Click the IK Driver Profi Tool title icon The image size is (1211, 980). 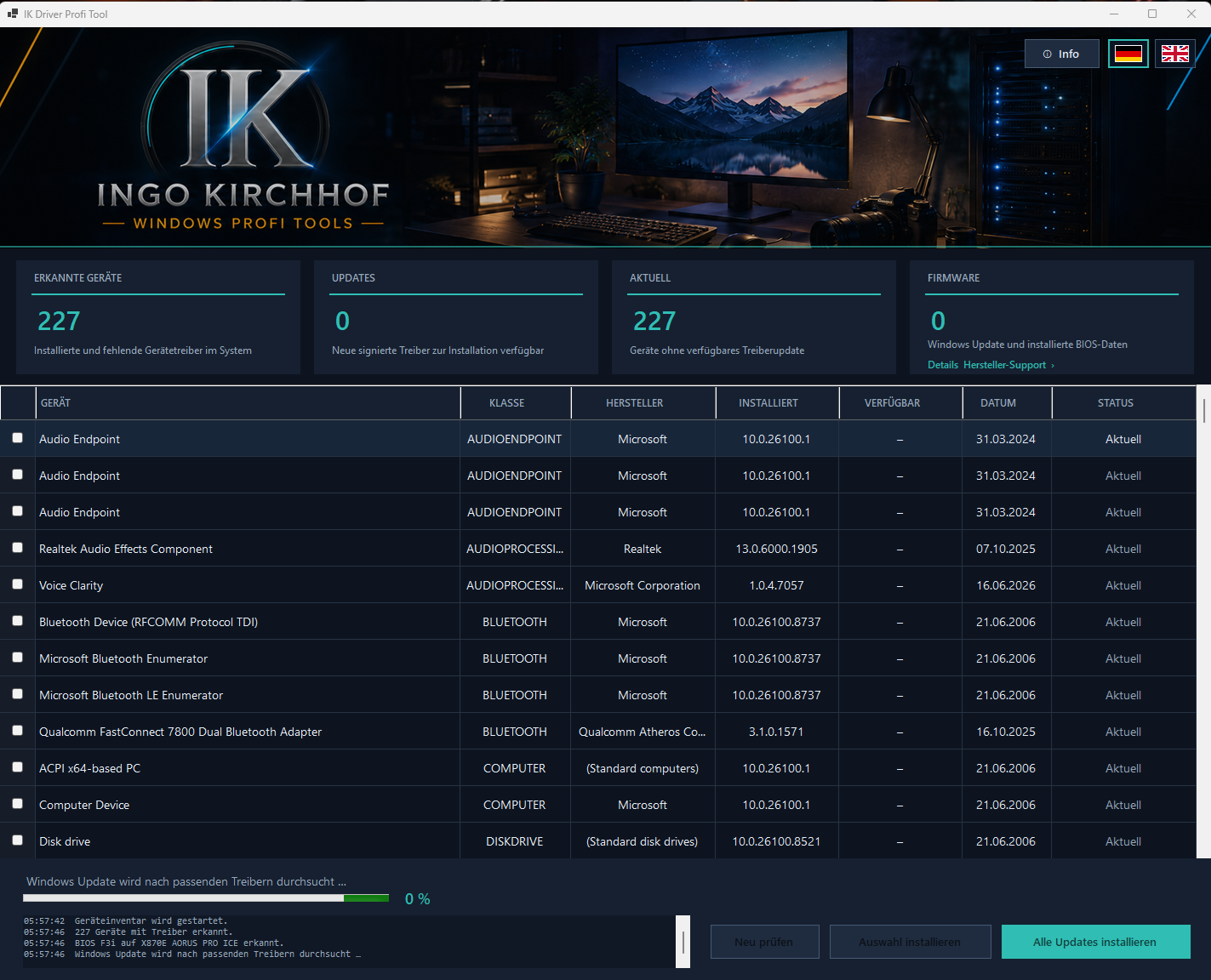(x=13, y=14)
